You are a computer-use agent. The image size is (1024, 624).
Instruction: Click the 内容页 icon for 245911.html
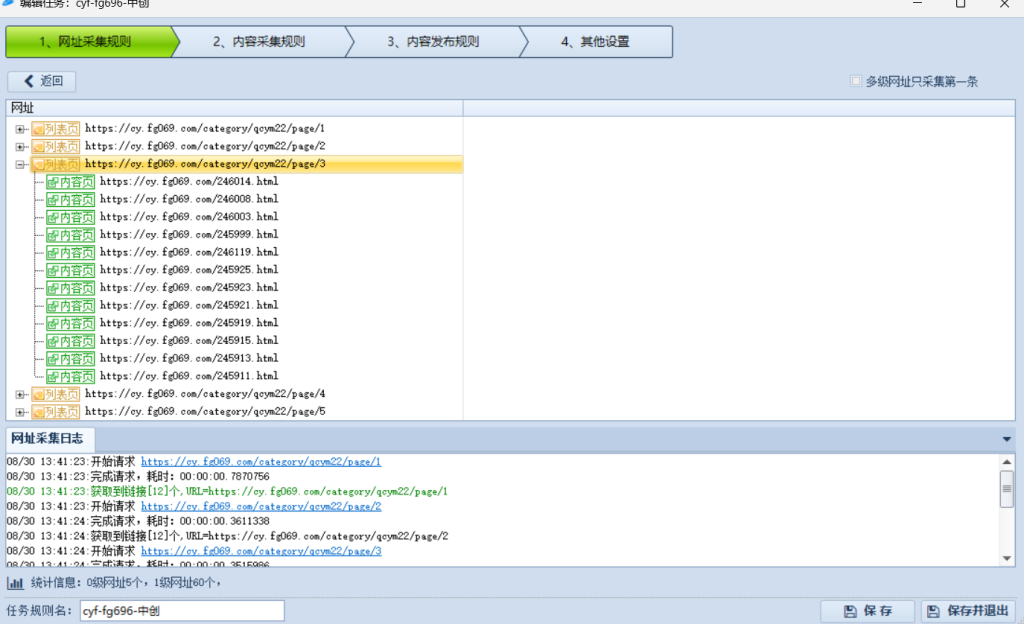70,376
